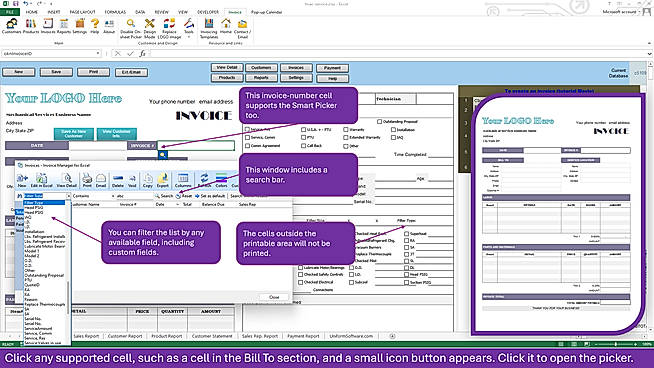Click the Reset filter button
Viewport: 654px width, 368px height.
click(184, 196)
